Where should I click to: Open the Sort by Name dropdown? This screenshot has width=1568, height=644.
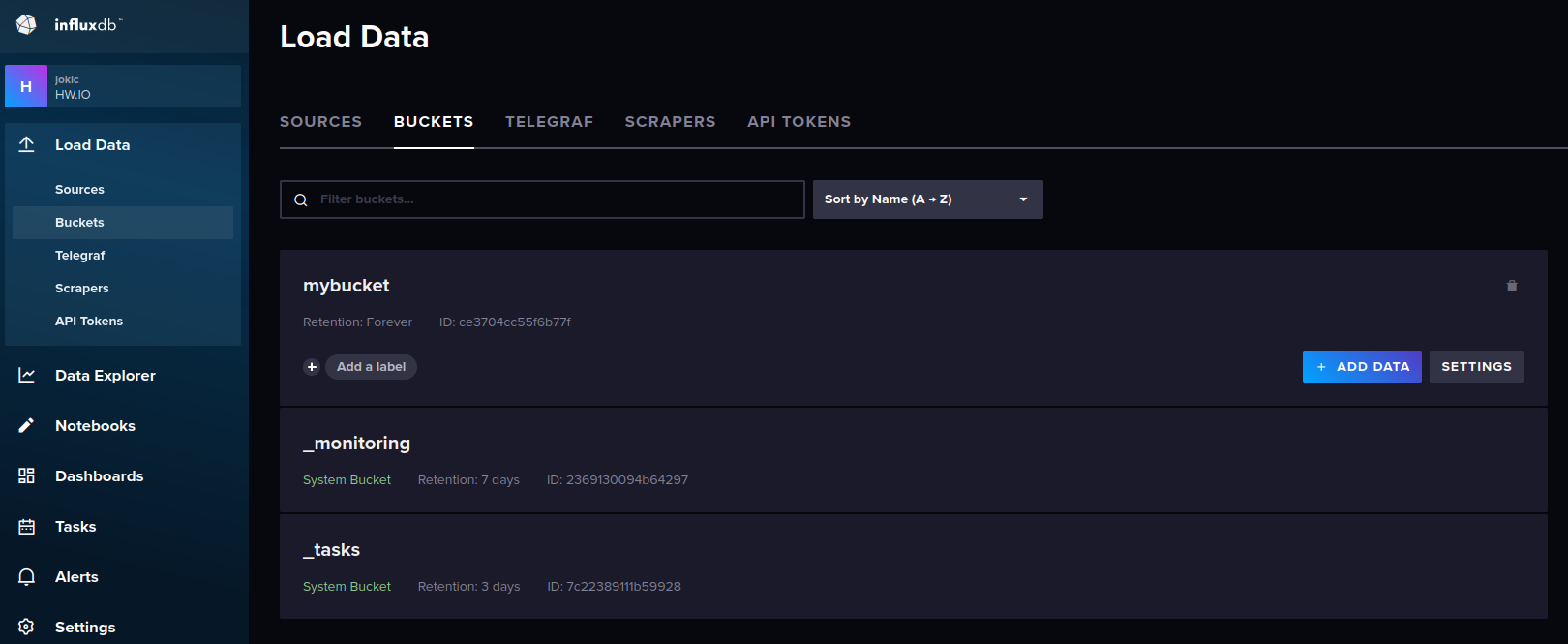coord(928,199)
